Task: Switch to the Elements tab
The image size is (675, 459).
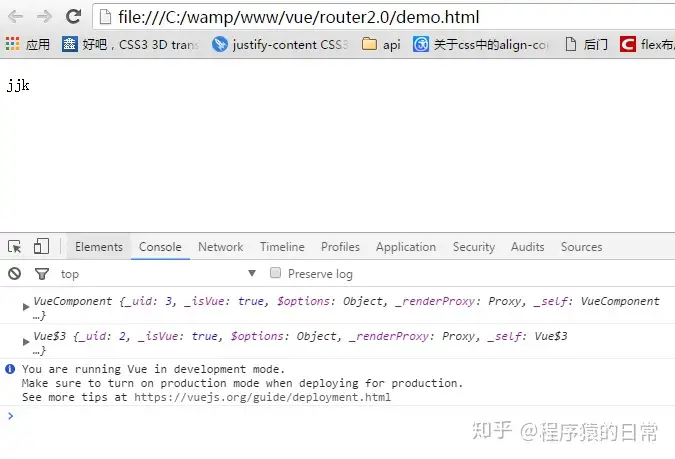Action: [x=99, y=247]
